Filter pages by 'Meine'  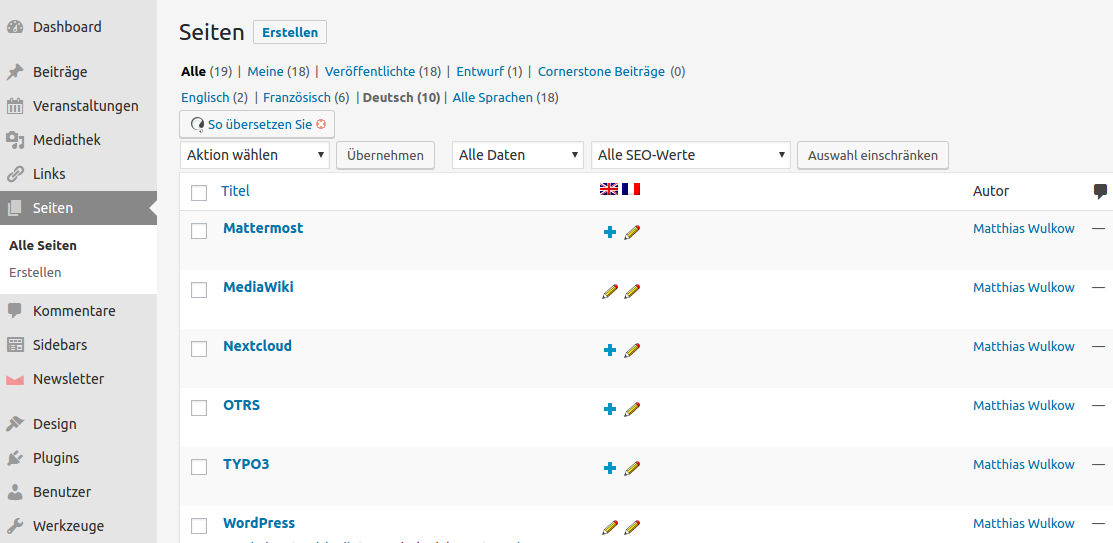(265, 72)
